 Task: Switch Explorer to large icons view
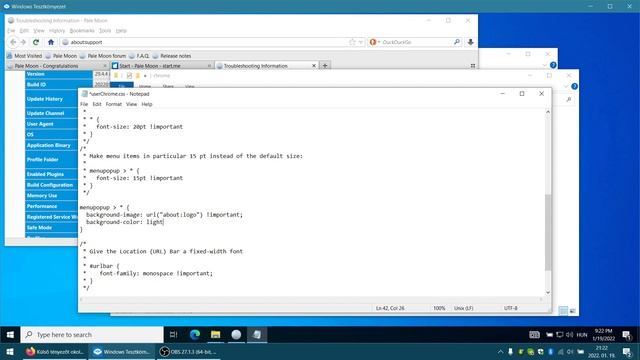pyautogui.click(x=572, y=311)
